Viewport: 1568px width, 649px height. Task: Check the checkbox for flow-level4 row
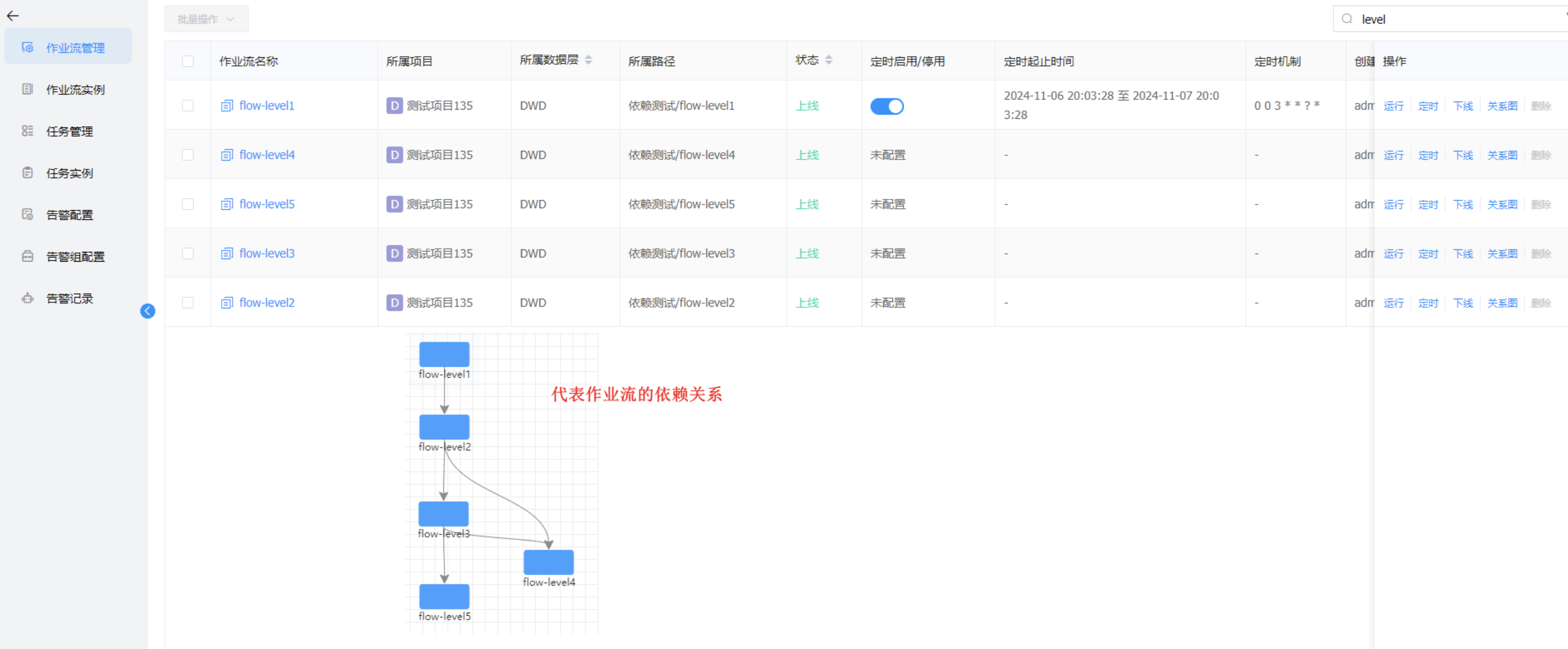click(x=188, y=155)
